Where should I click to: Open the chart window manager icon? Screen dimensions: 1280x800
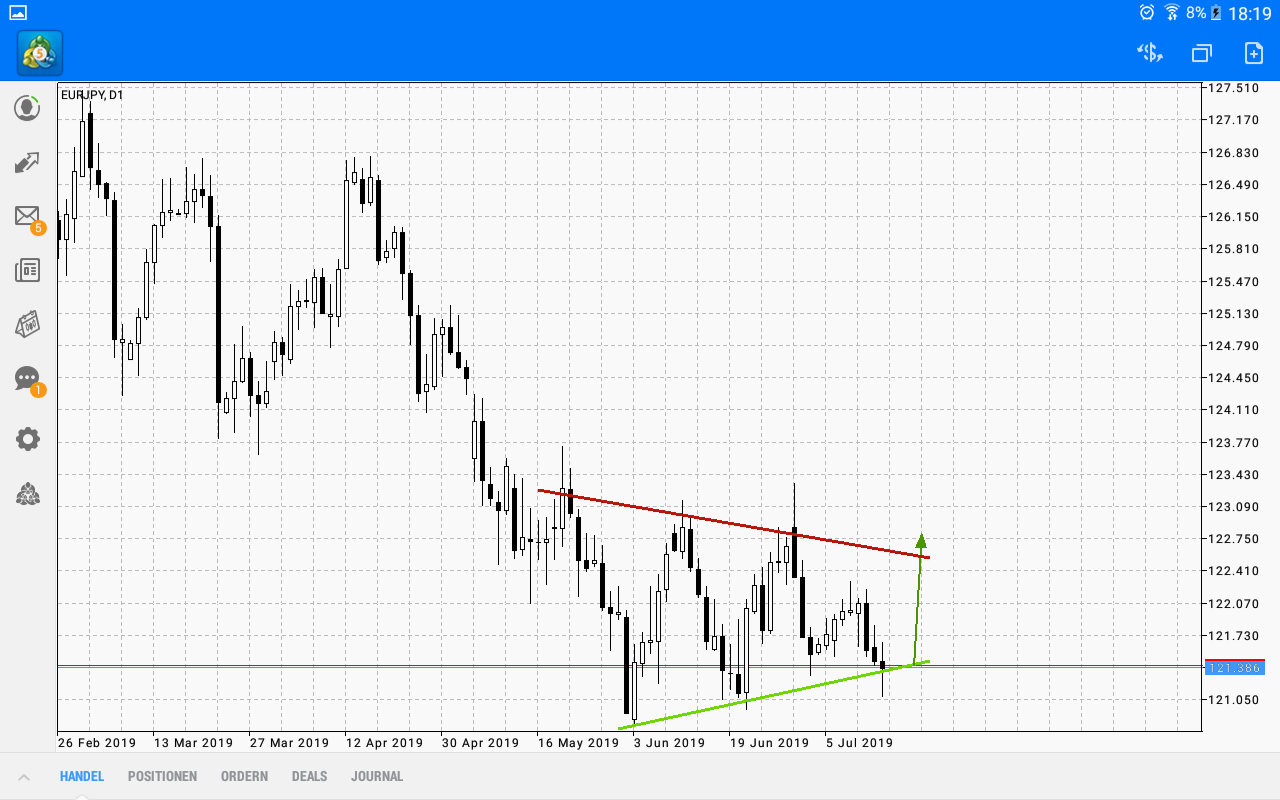[x=1201, y=53]
